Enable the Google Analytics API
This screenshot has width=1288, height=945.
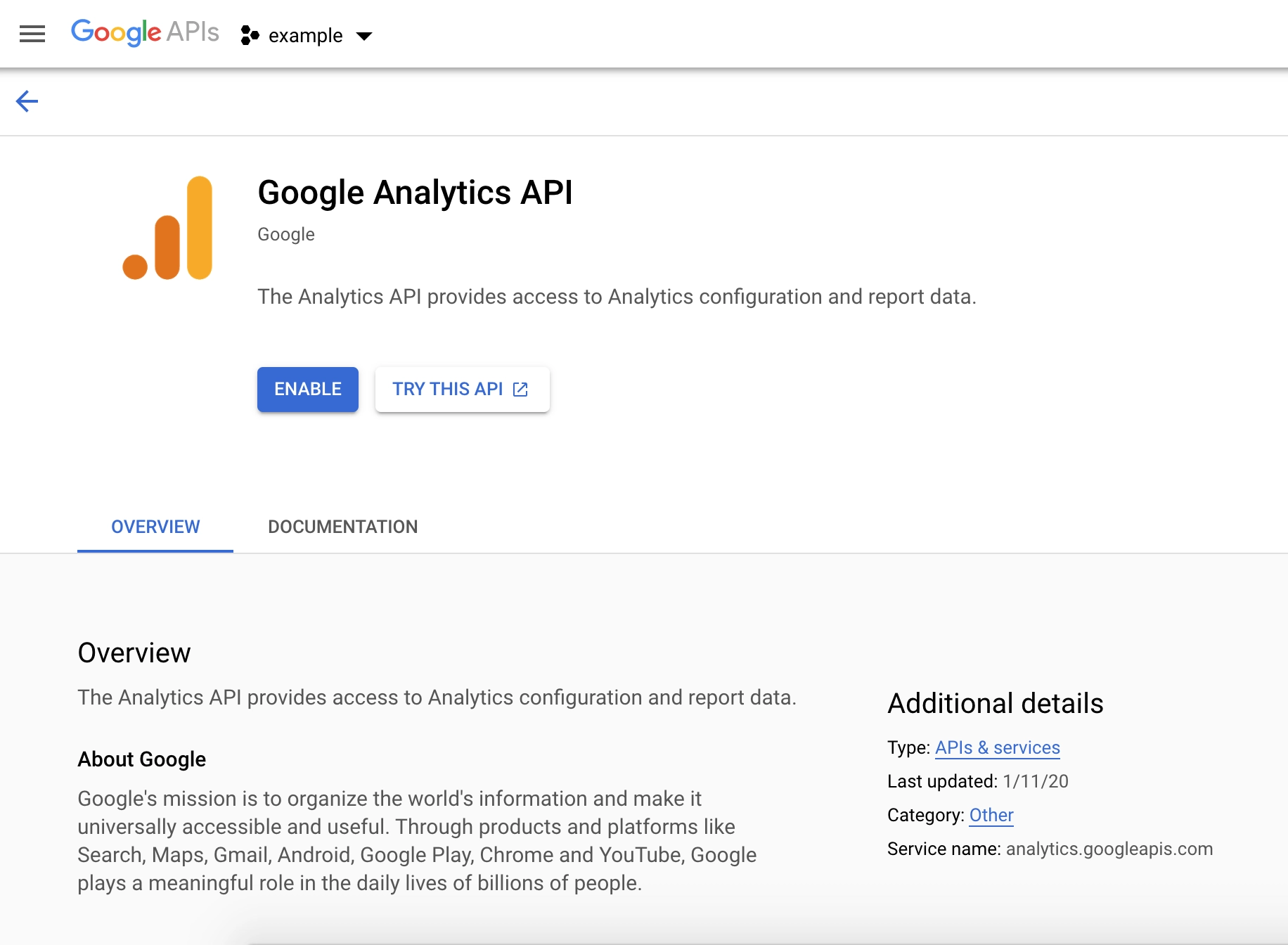[307, 390]
